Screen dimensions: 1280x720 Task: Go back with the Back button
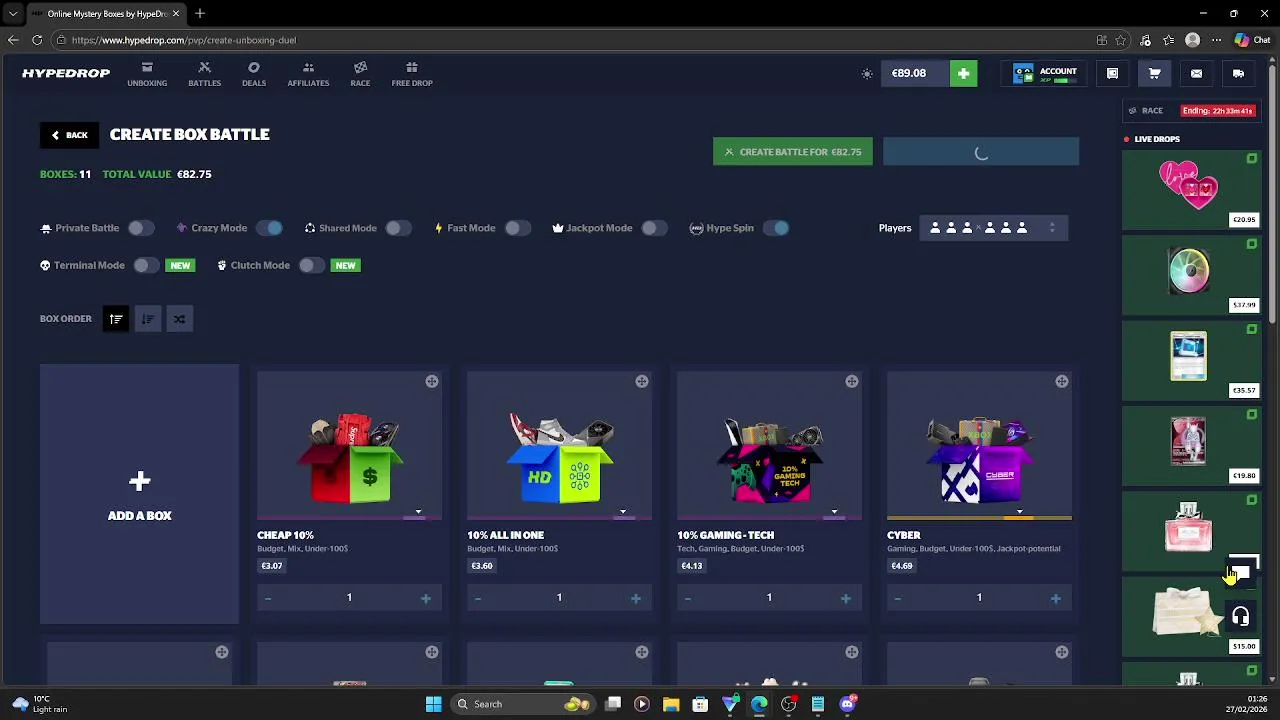coord(69,135)
